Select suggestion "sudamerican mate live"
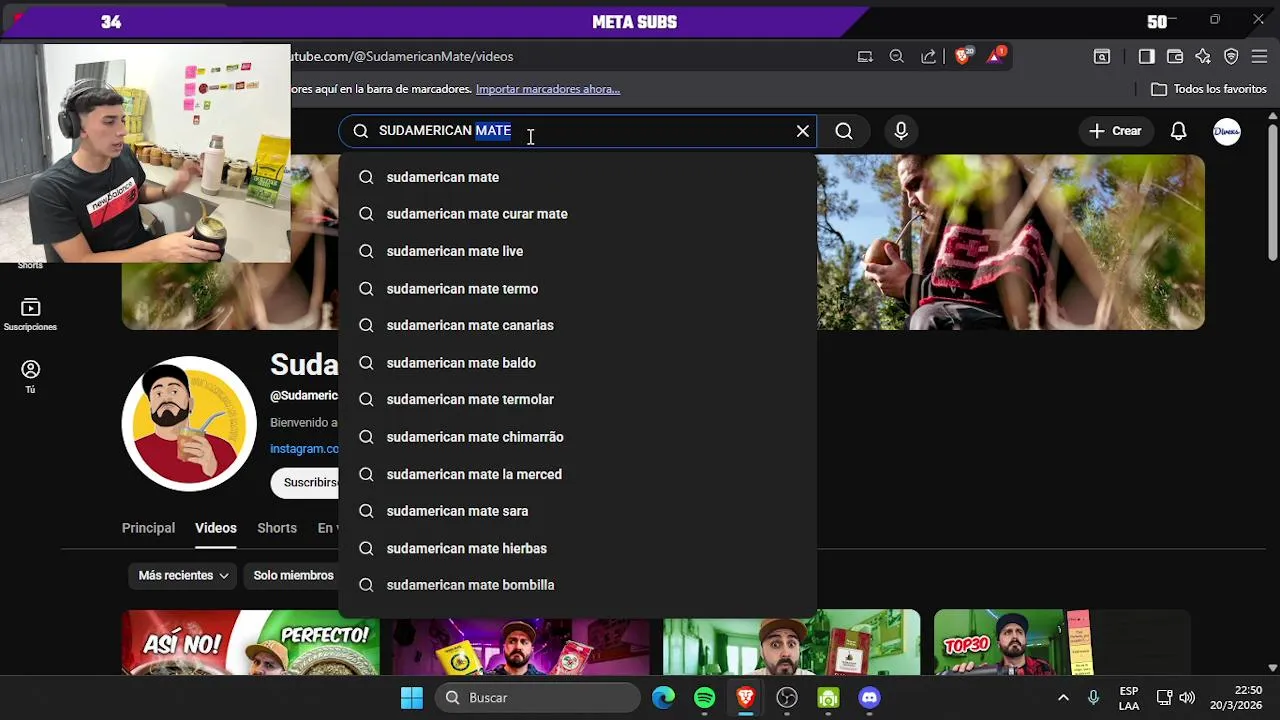This screenshot has height=720, width=1280. pyautogui.click(x=577, y=251)
